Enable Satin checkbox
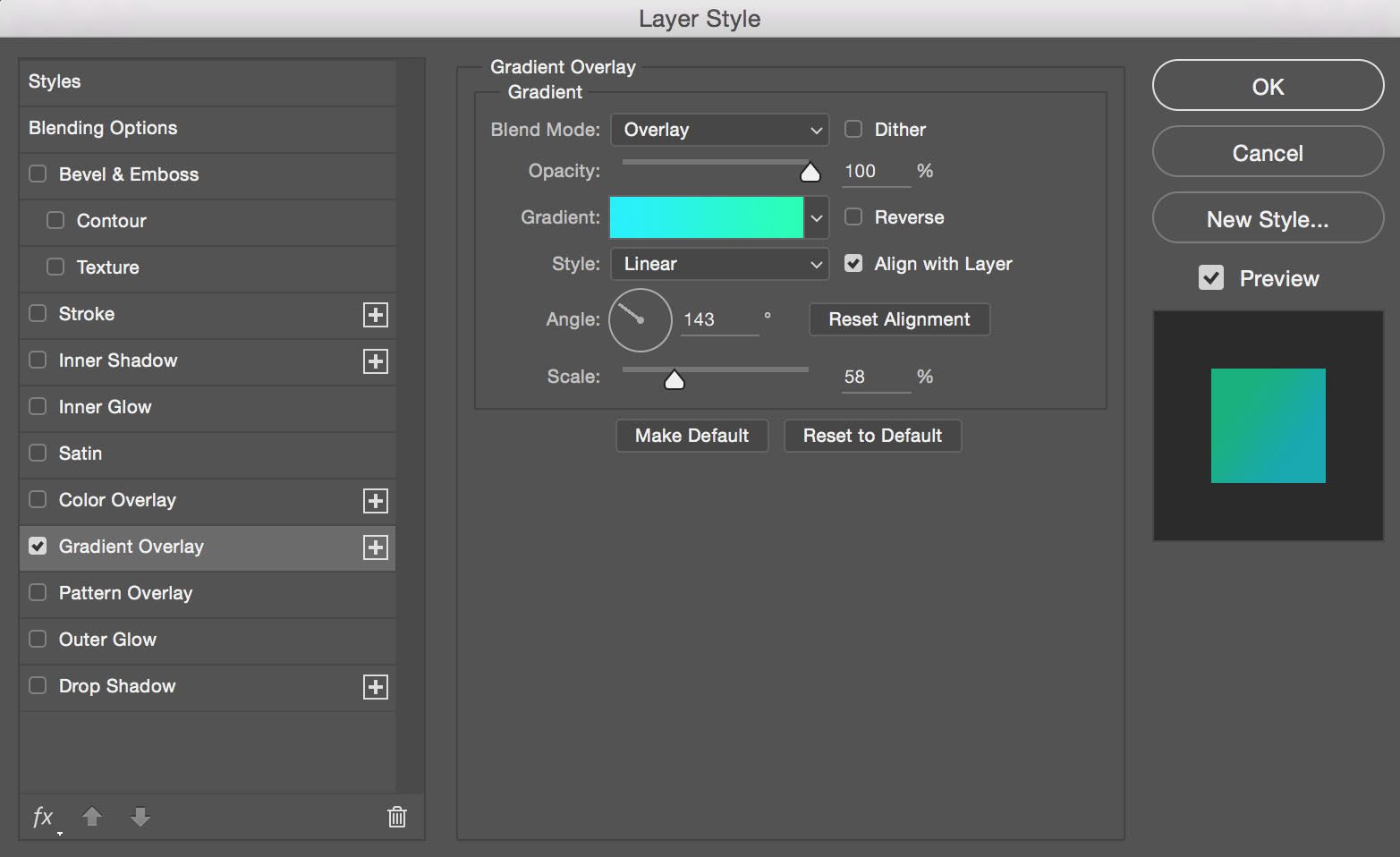1400x857 pixels. coord(38,453)
